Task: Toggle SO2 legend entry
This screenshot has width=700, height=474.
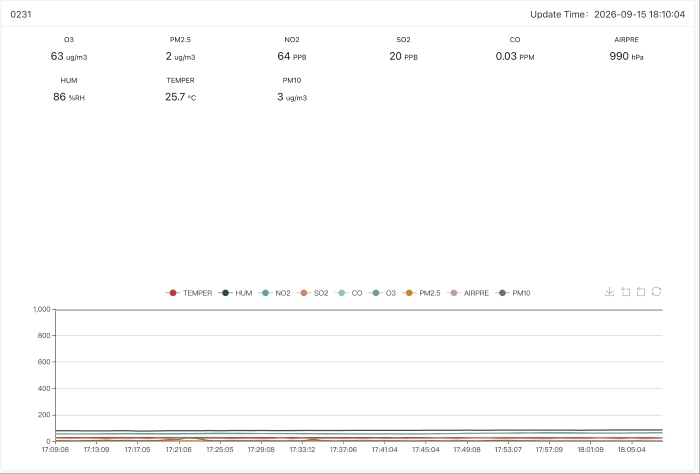Action: [312, 293]
